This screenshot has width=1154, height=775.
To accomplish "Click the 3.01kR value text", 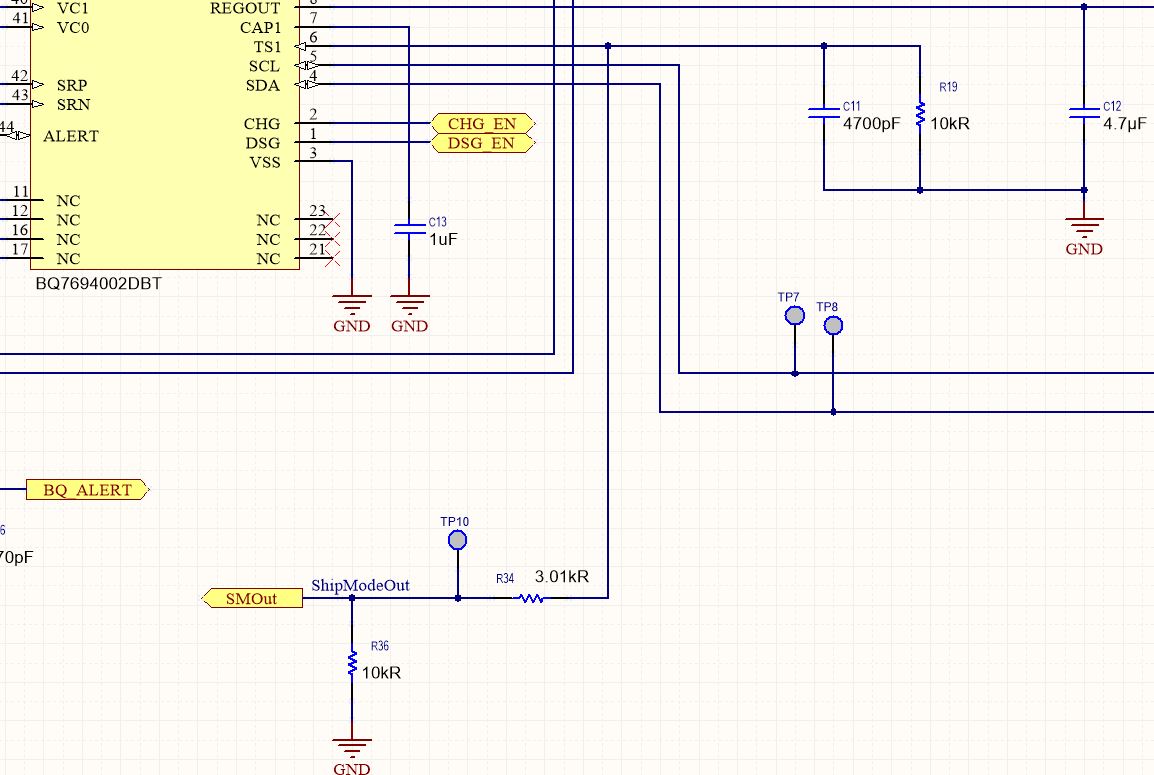I will 562,576.
